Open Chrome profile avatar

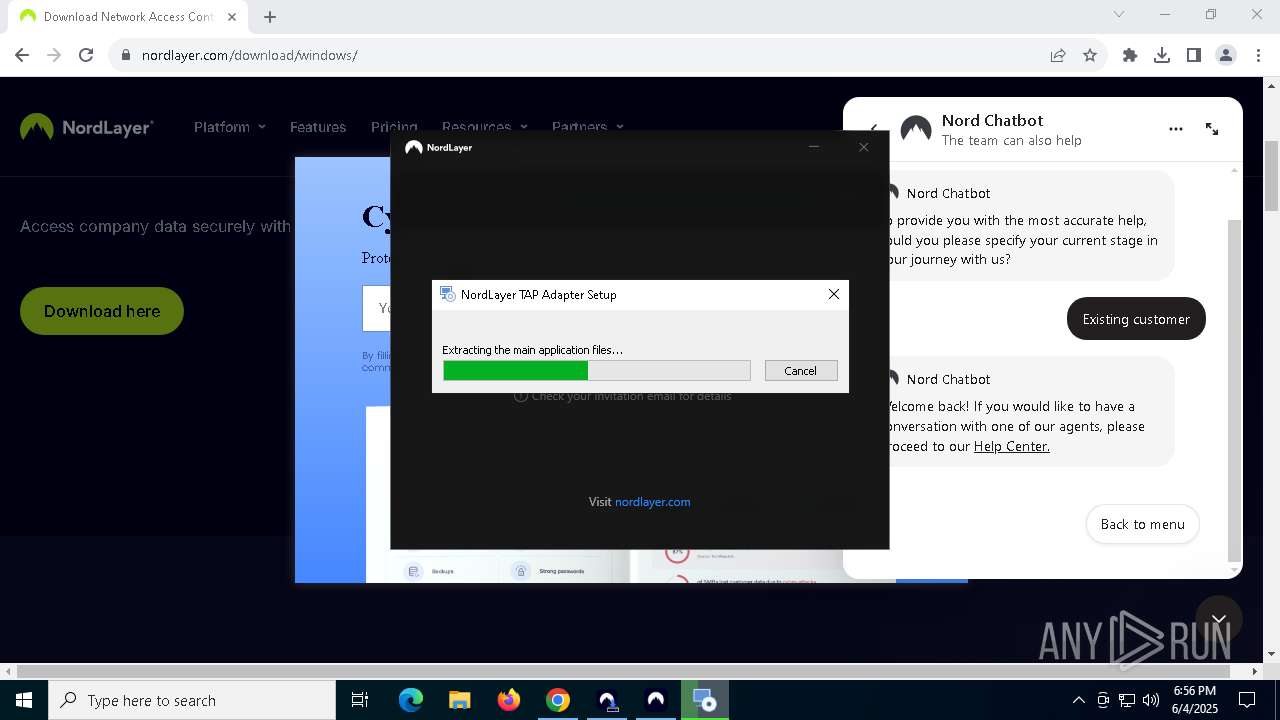pos(1226,55)
